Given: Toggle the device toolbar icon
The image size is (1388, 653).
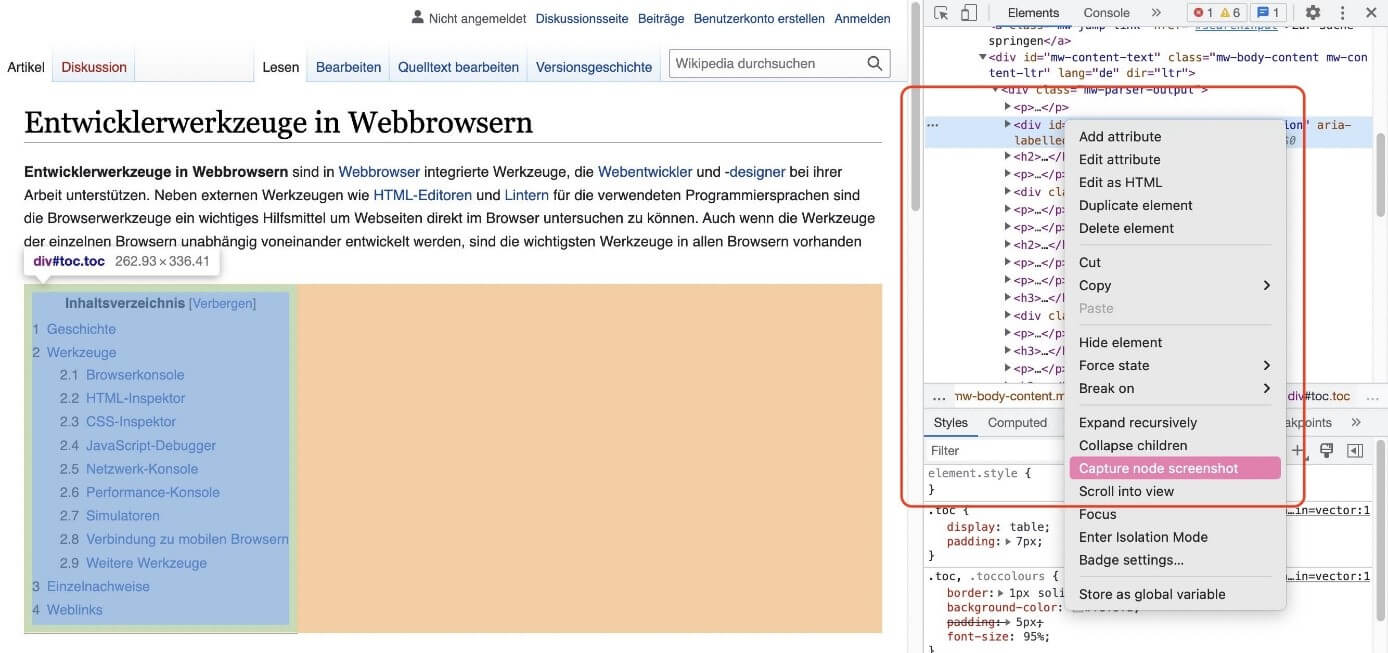Looking at the screenshot, I should 968,13.
